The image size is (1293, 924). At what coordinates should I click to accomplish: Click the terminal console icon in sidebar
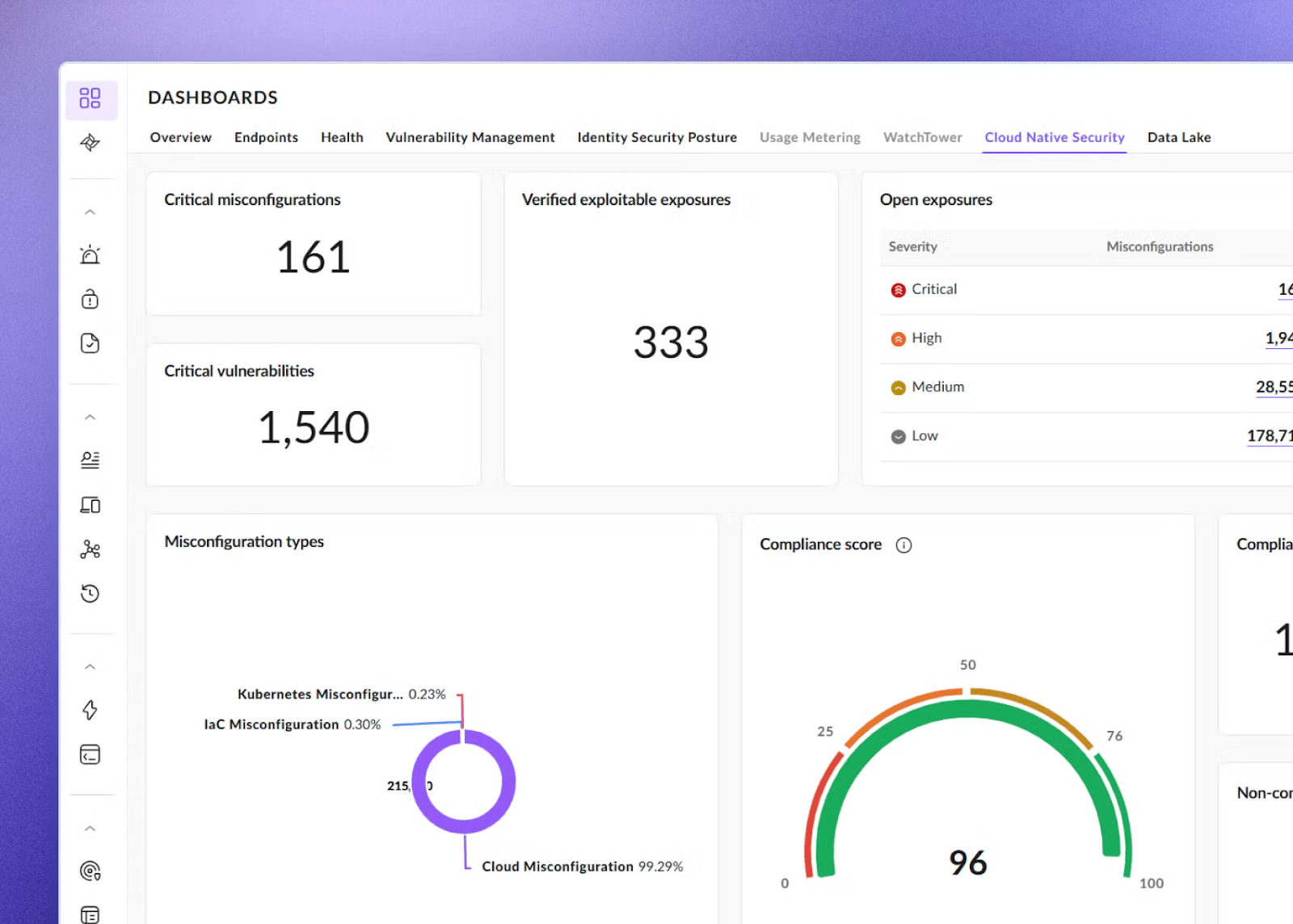click(x=90, y=754)
